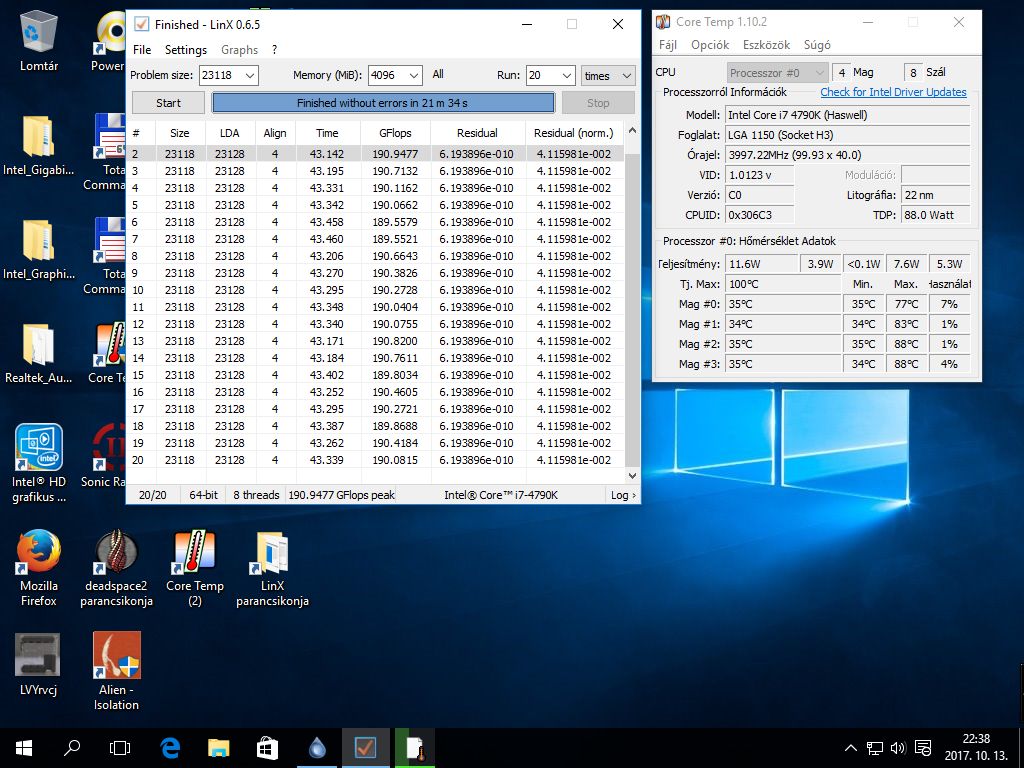Open File Explorer from the taskbar
Image resolution: width=1024 pixels, height=768 pixels.
pyautogui.click(x=219, y=747)
